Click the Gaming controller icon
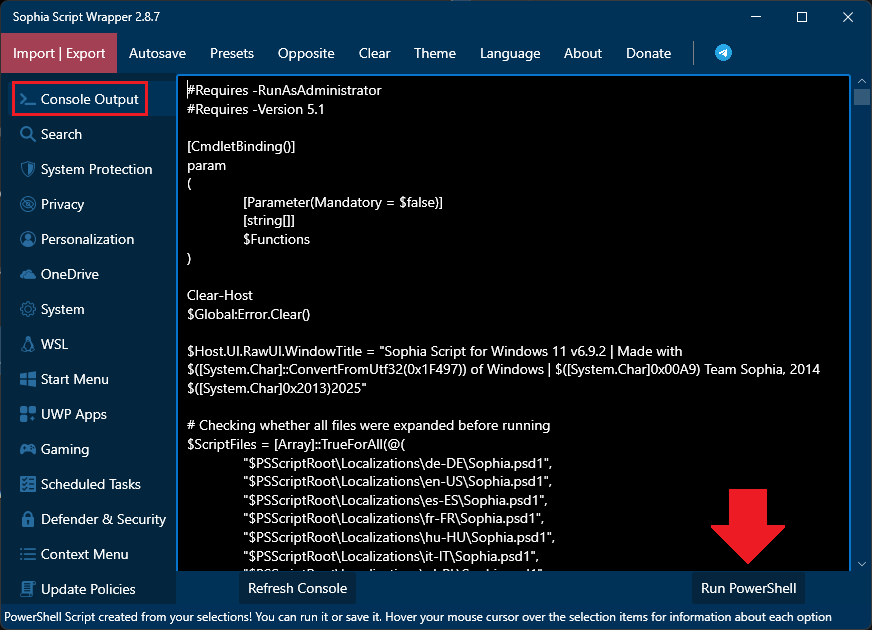The height and width of the screenshot is (630, 872). click(x=28, y=449)
